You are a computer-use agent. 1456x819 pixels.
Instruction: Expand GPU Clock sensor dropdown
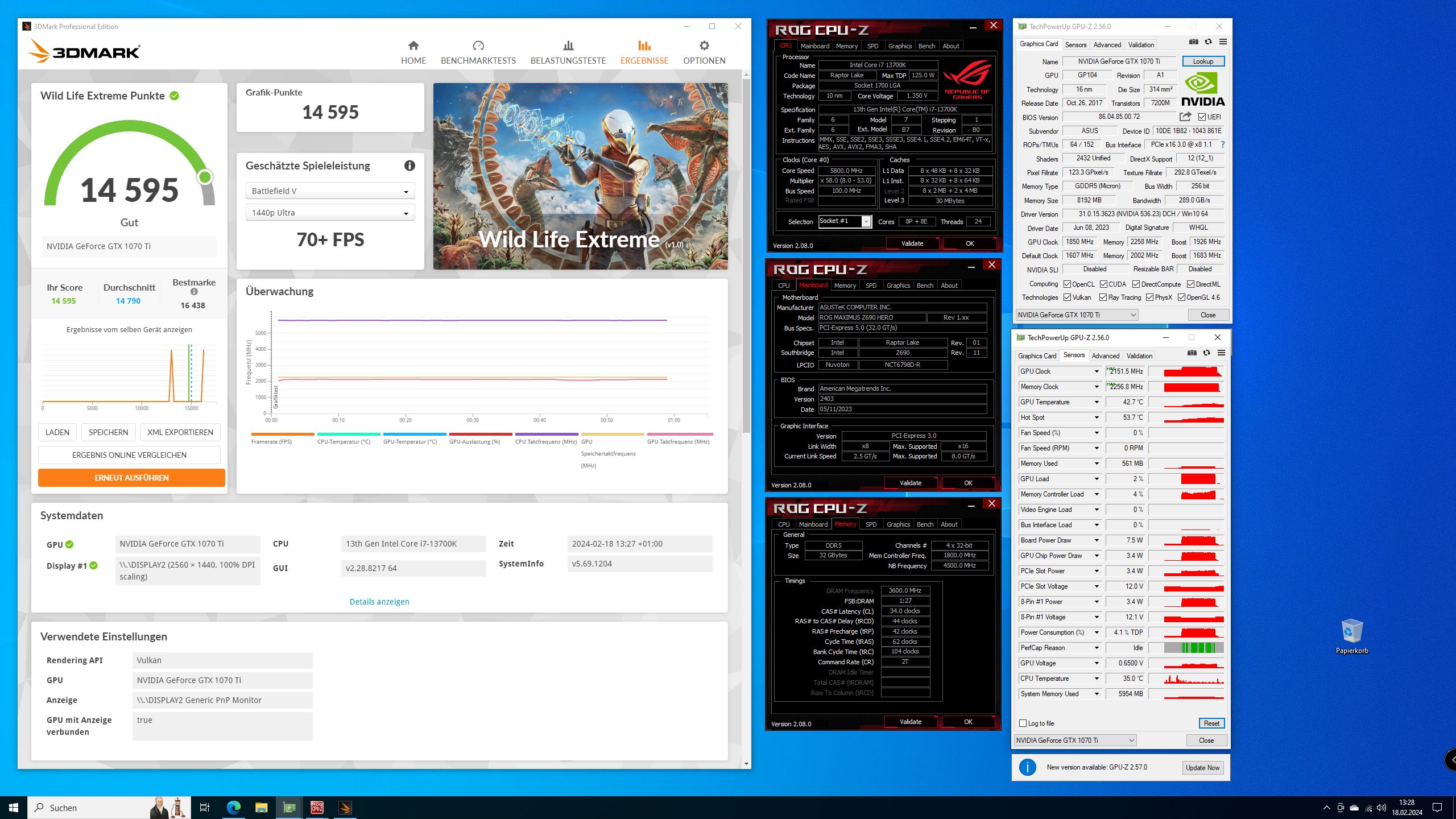coord(1097,371)
